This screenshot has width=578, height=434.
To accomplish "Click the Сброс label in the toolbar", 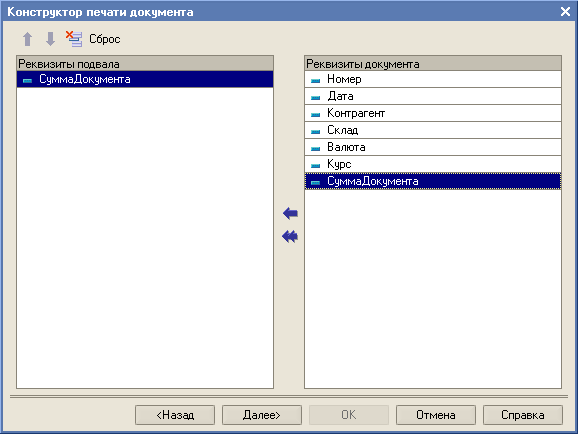I will 105,39.
